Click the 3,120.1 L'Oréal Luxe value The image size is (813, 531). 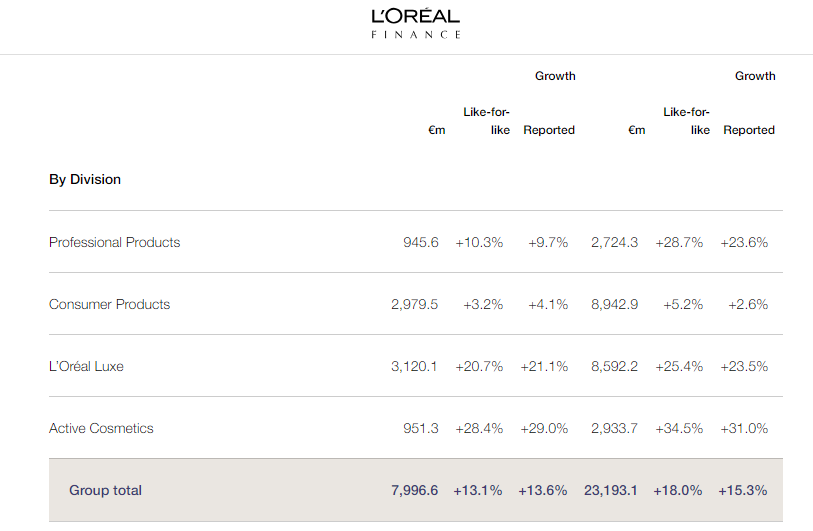(414, 366)
